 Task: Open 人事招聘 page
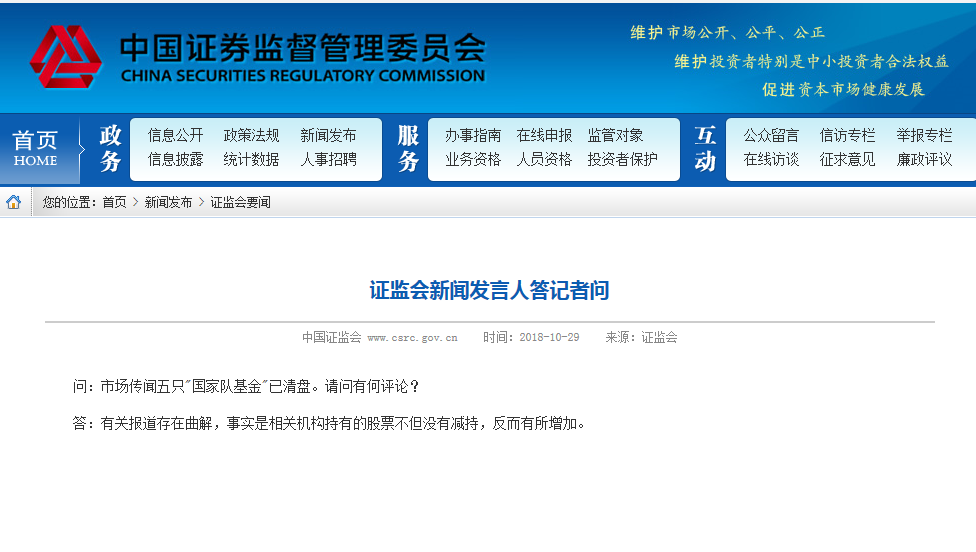328,159
